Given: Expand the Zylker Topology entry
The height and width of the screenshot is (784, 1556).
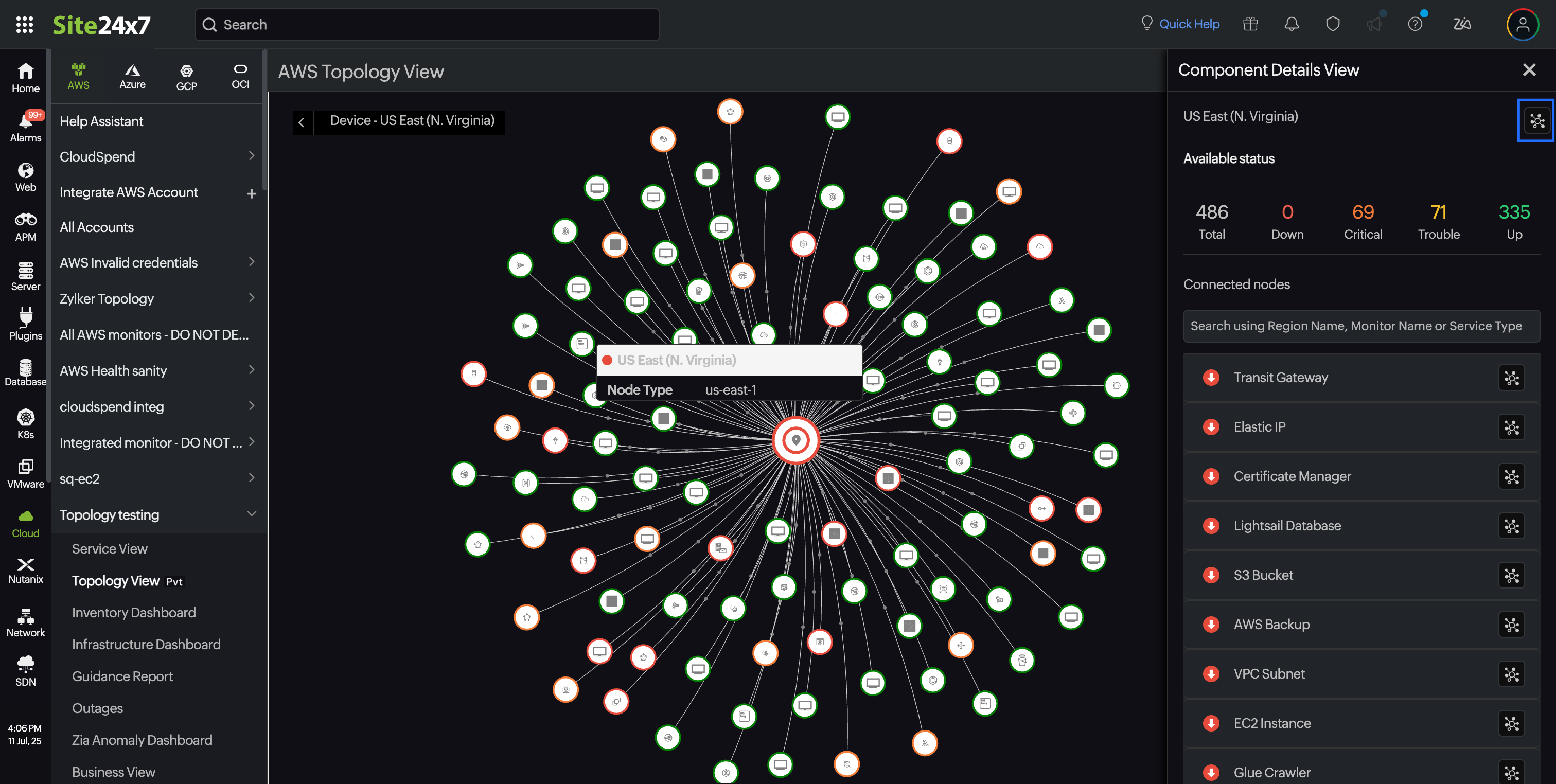Looking at the screenshot, I should [251, 298].
